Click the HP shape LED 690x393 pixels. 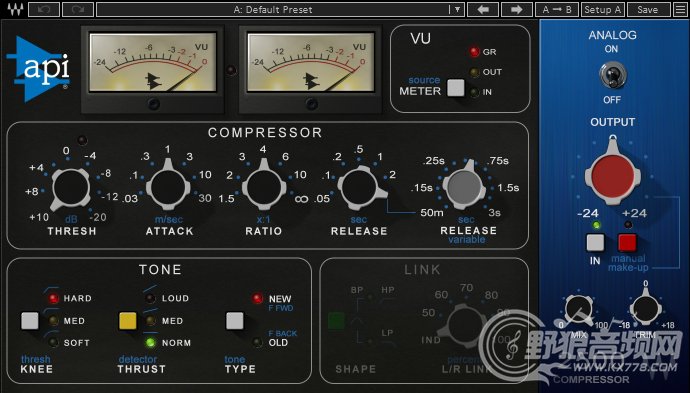(371, 298)
